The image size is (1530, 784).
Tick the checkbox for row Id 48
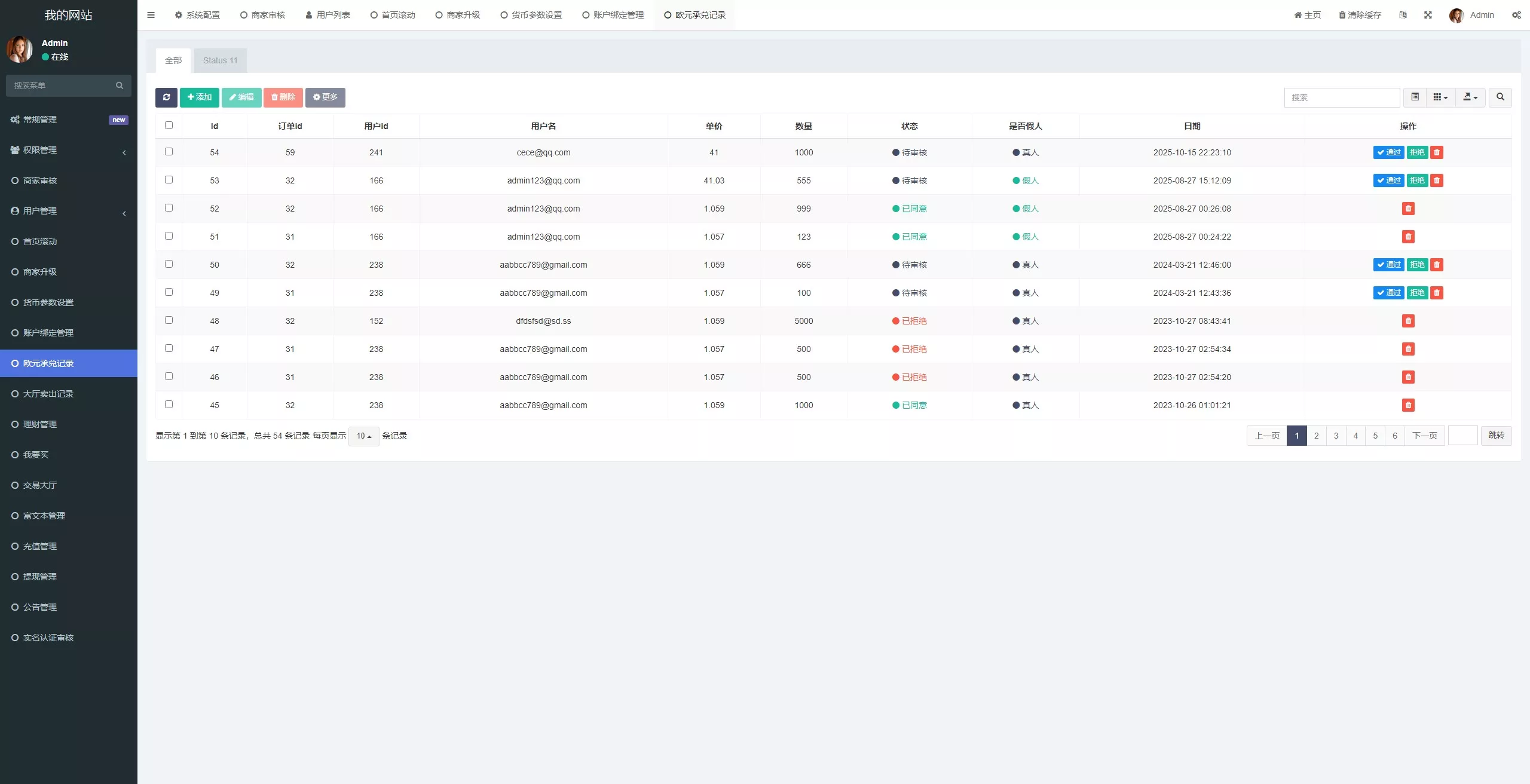[x=169, y=320]
